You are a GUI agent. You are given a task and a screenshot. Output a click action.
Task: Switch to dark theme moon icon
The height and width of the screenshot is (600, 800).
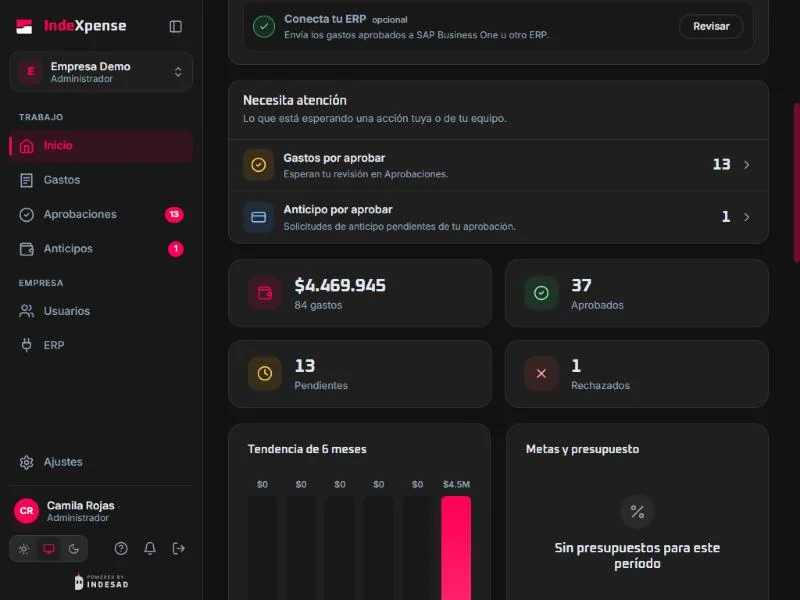pyautogui.click(x=74, y=549)
